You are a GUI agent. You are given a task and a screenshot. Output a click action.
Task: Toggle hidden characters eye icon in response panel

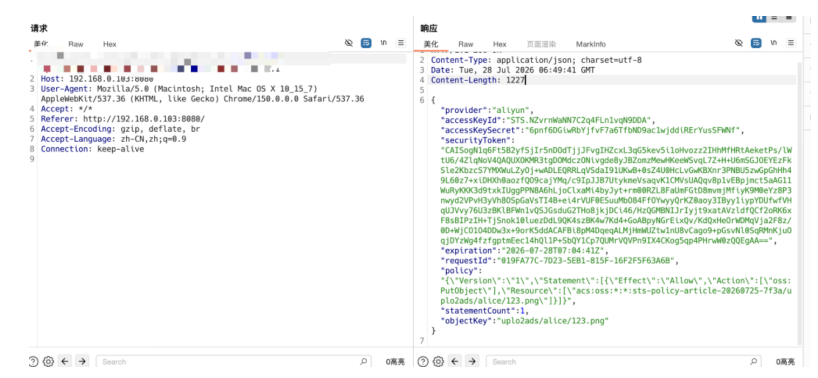pos(739,43)
